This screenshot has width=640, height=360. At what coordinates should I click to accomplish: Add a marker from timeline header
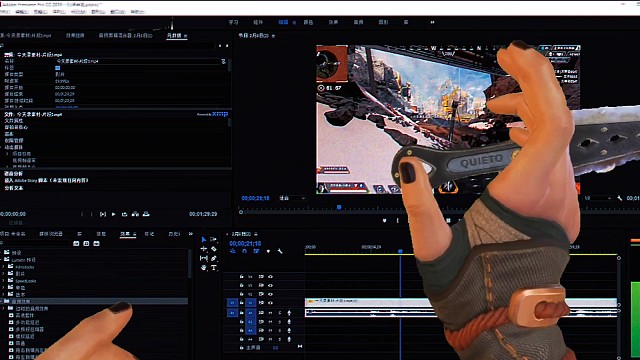[268, 251]
